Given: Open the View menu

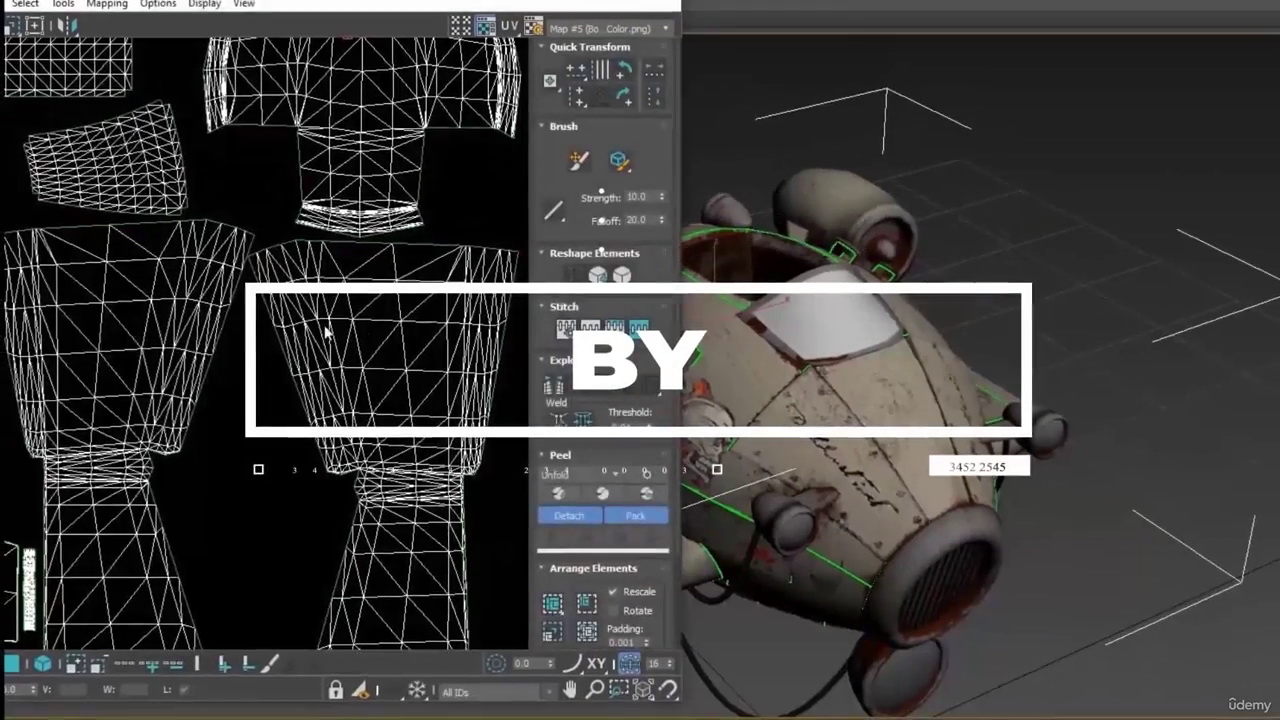Looking at the screenshot, I should (x=244, y=4).
